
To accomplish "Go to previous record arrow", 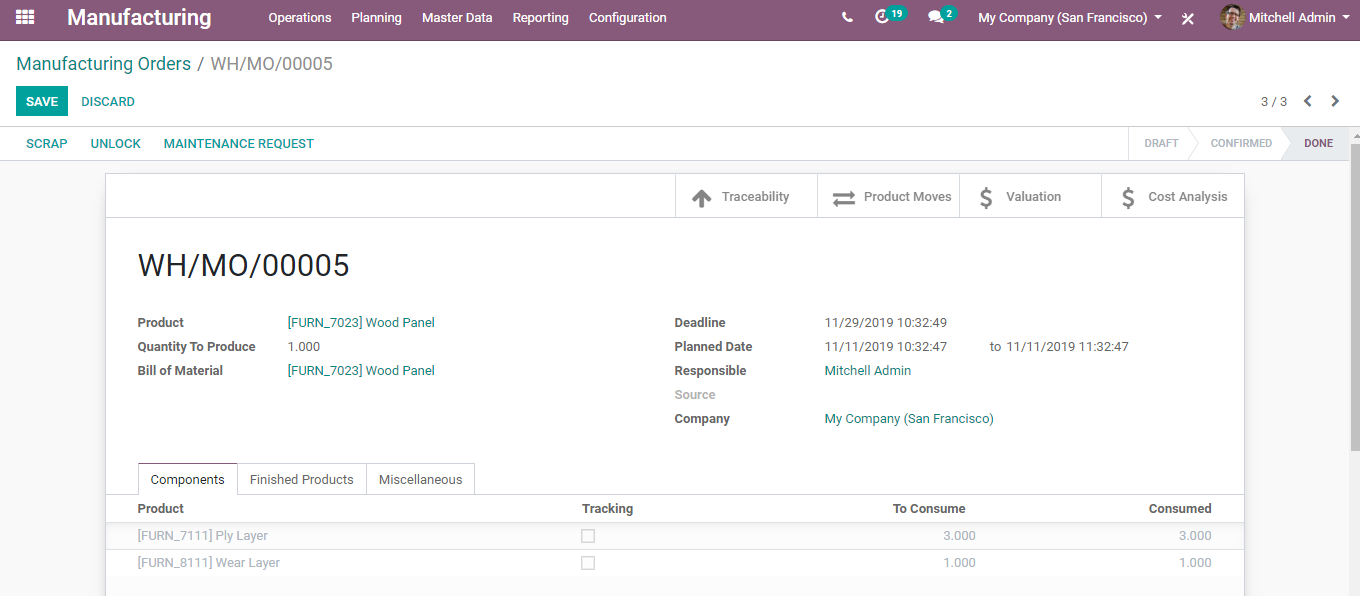I will [x=1308, y=101].
